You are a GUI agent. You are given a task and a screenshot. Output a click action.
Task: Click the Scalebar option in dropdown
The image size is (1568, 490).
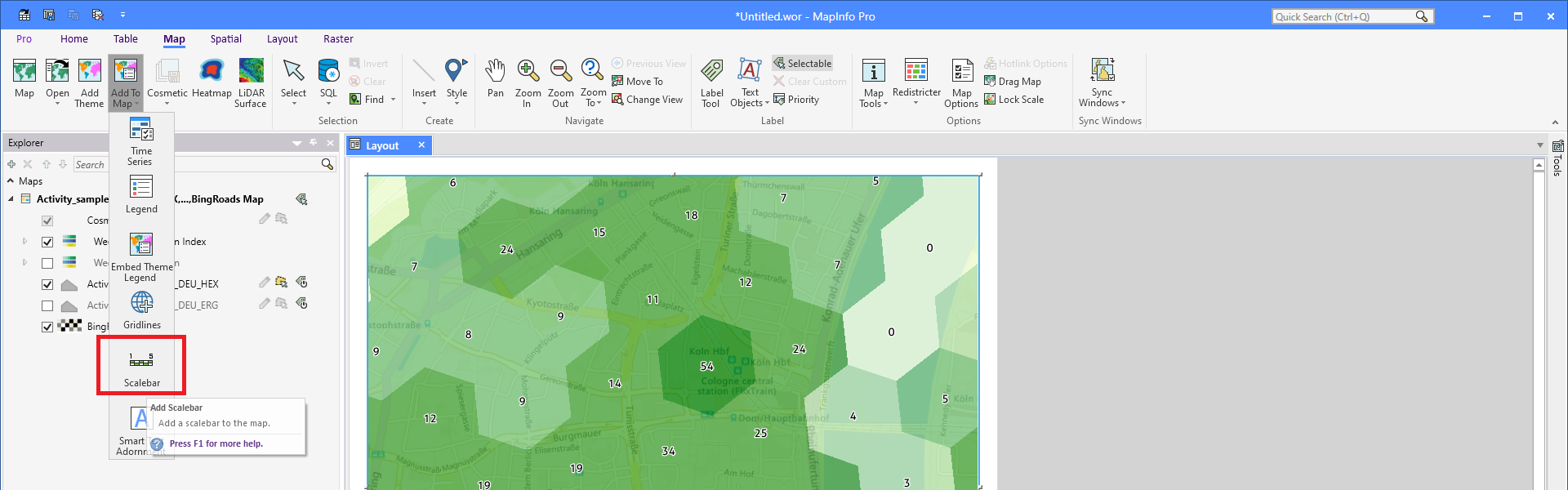point(141,367)
